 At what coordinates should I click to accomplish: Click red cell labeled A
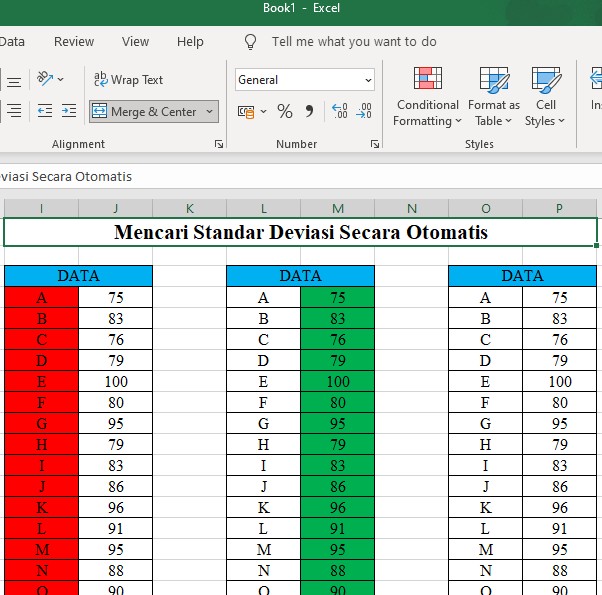point(41,297)
